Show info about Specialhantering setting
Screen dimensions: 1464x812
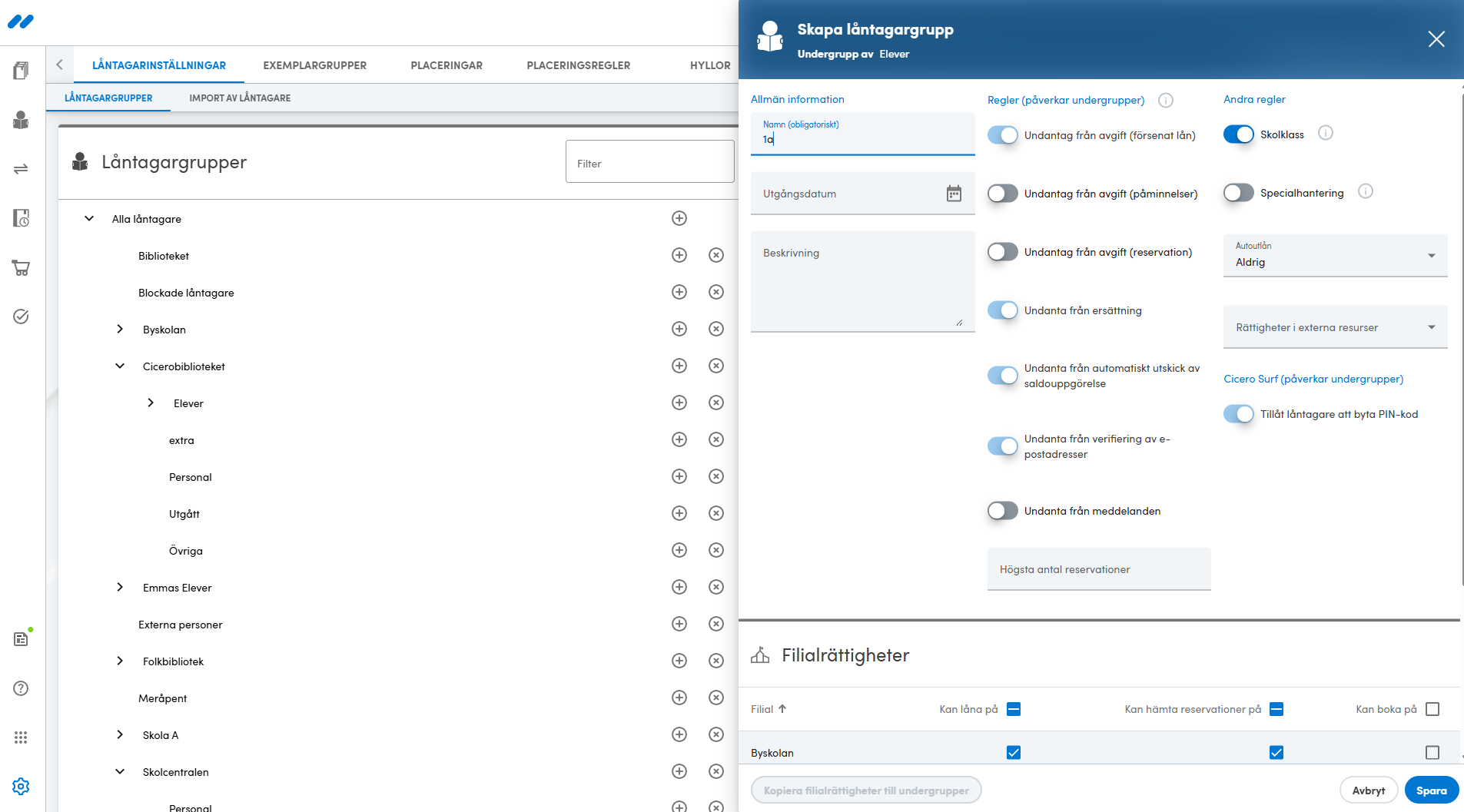(x=1366, y=191)
